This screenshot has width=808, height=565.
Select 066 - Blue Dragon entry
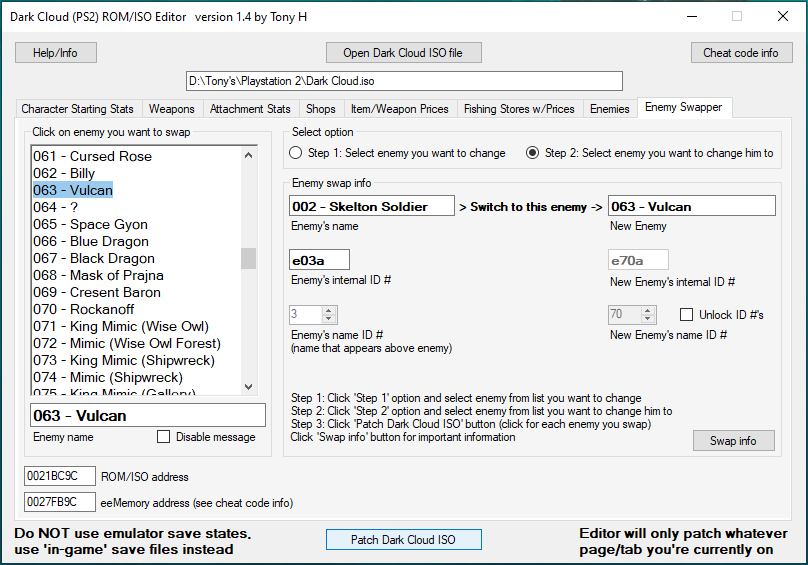pyautogui.click(x=136, y=241)
